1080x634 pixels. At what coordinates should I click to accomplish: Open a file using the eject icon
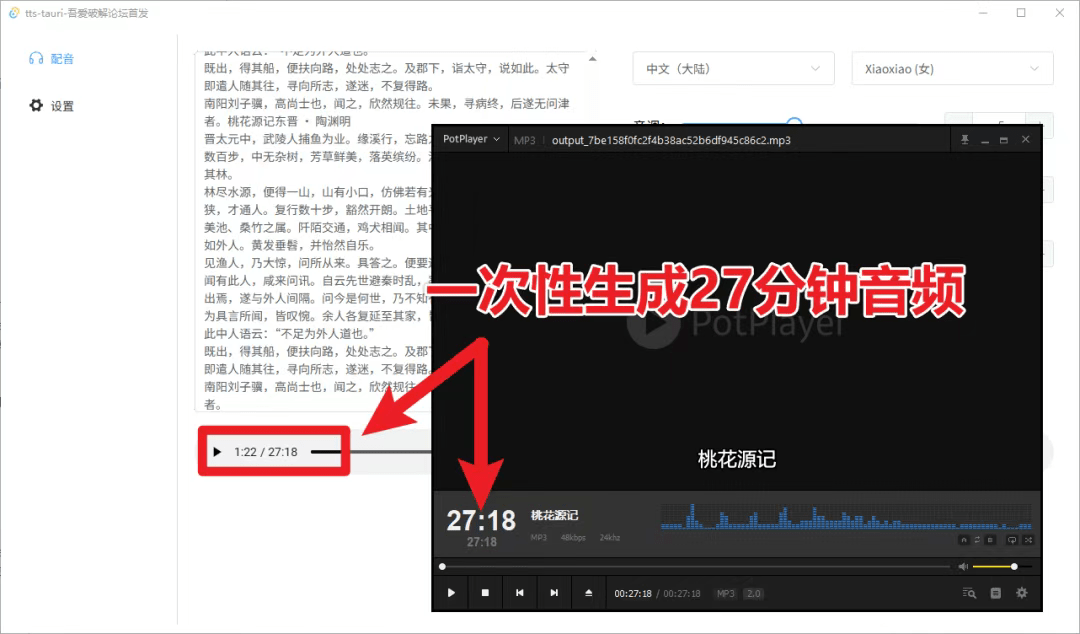pos(589,592)
